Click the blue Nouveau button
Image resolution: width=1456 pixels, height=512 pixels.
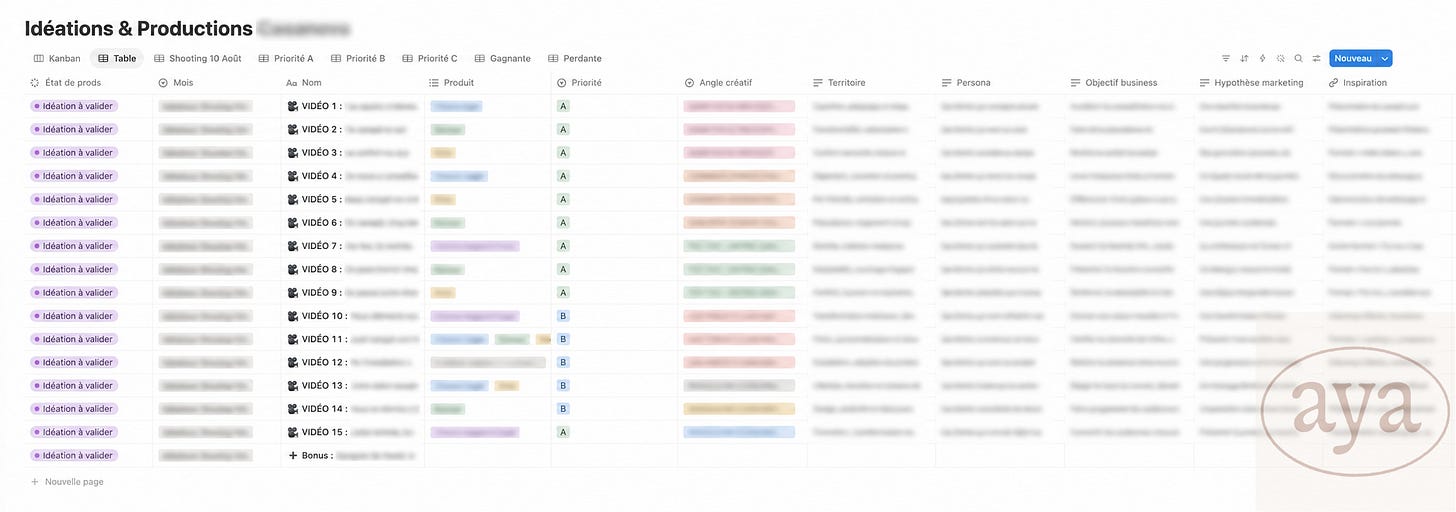click(1353, 58)
